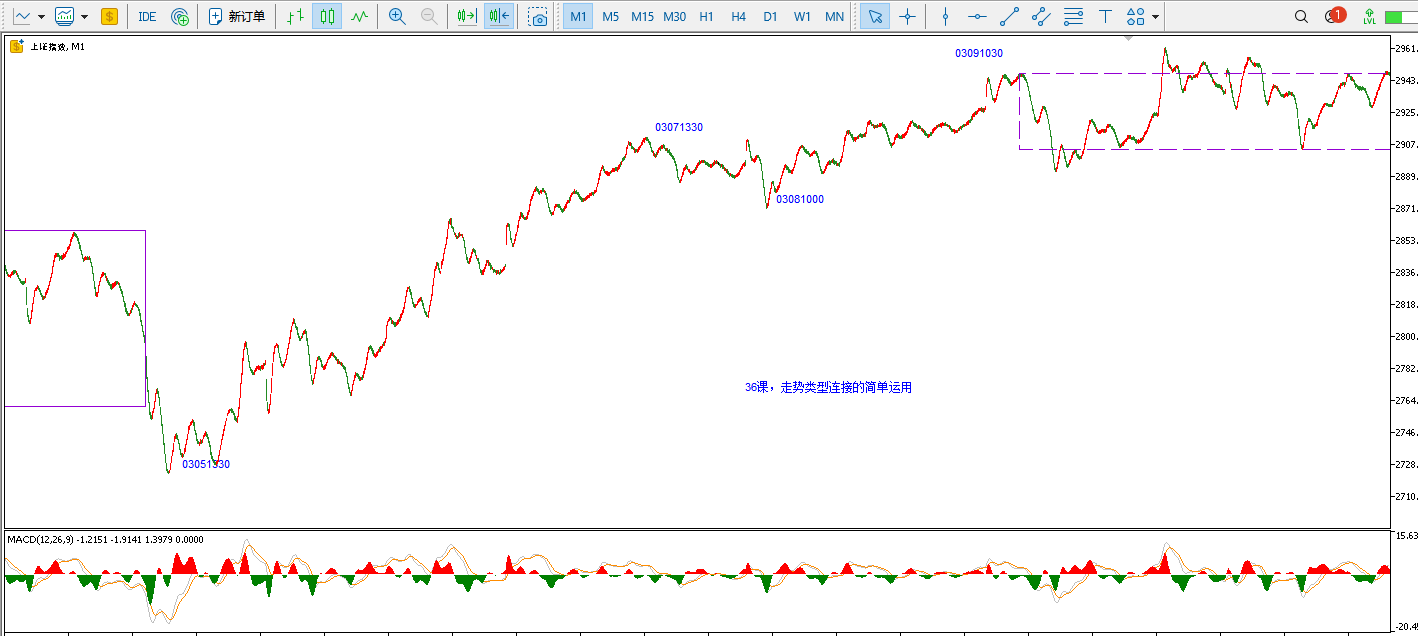This screenshot has height=636, width=1418.
Task: Select the text label tool
Action: 1105,16
